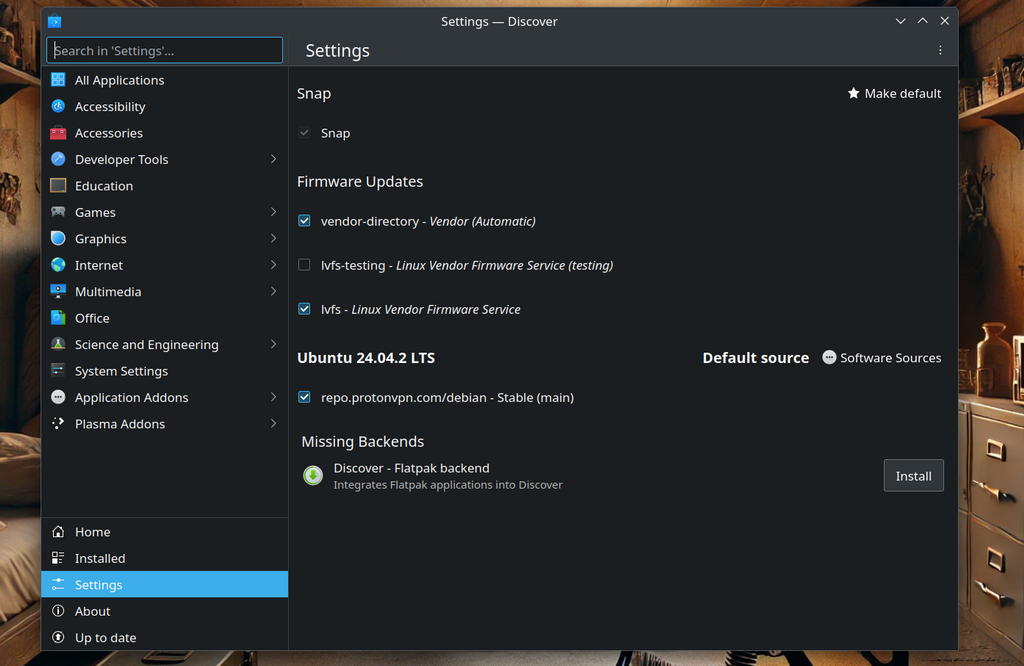This screenshot has width=1024, height=666.
Task: Disable the repo.protonvpn.com repository checkbox
Action: [x=304, y=397]
